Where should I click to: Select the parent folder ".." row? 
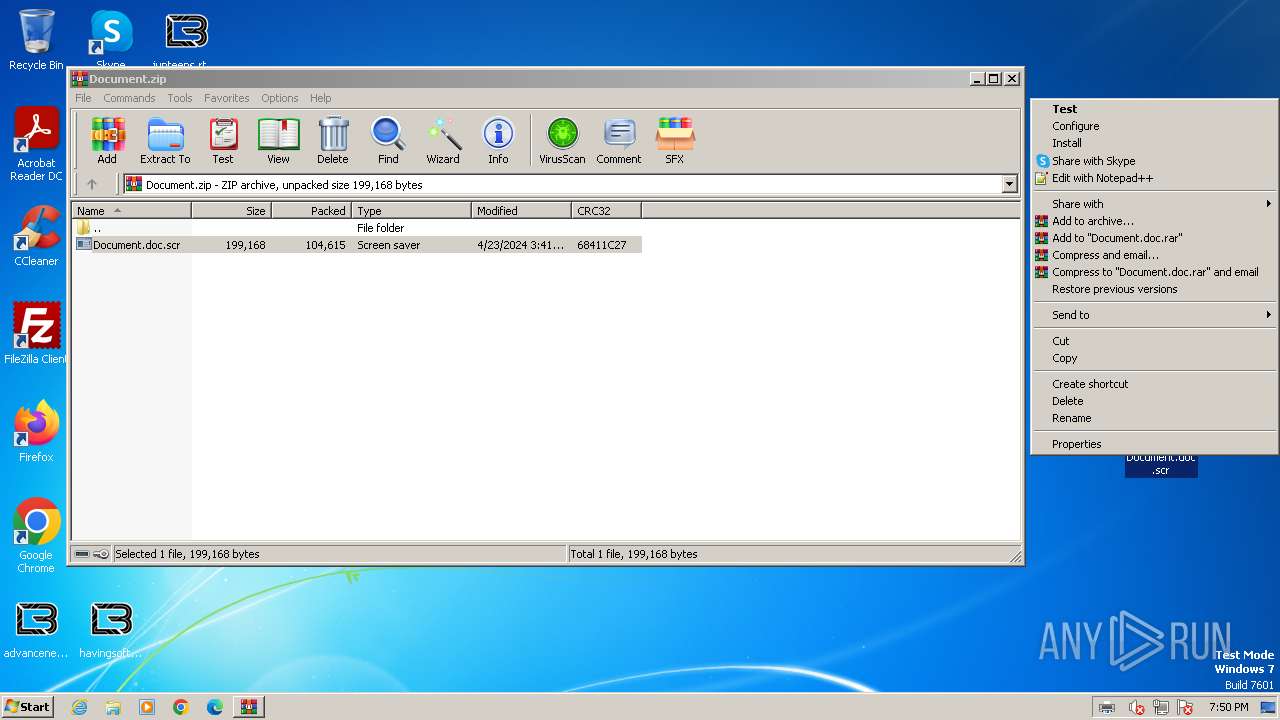coord(357,228)
